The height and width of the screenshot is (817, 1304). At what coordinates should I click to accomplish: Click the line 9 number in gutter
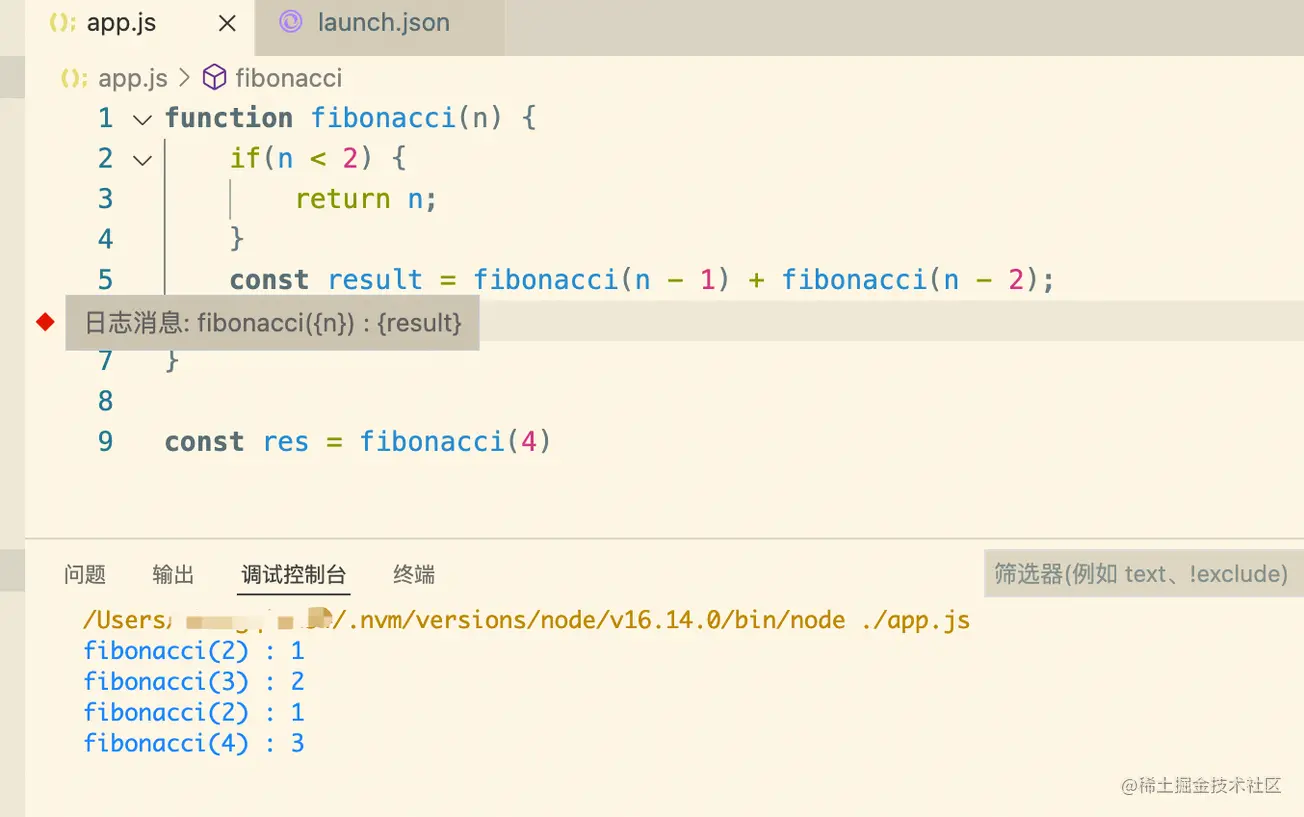105,442
